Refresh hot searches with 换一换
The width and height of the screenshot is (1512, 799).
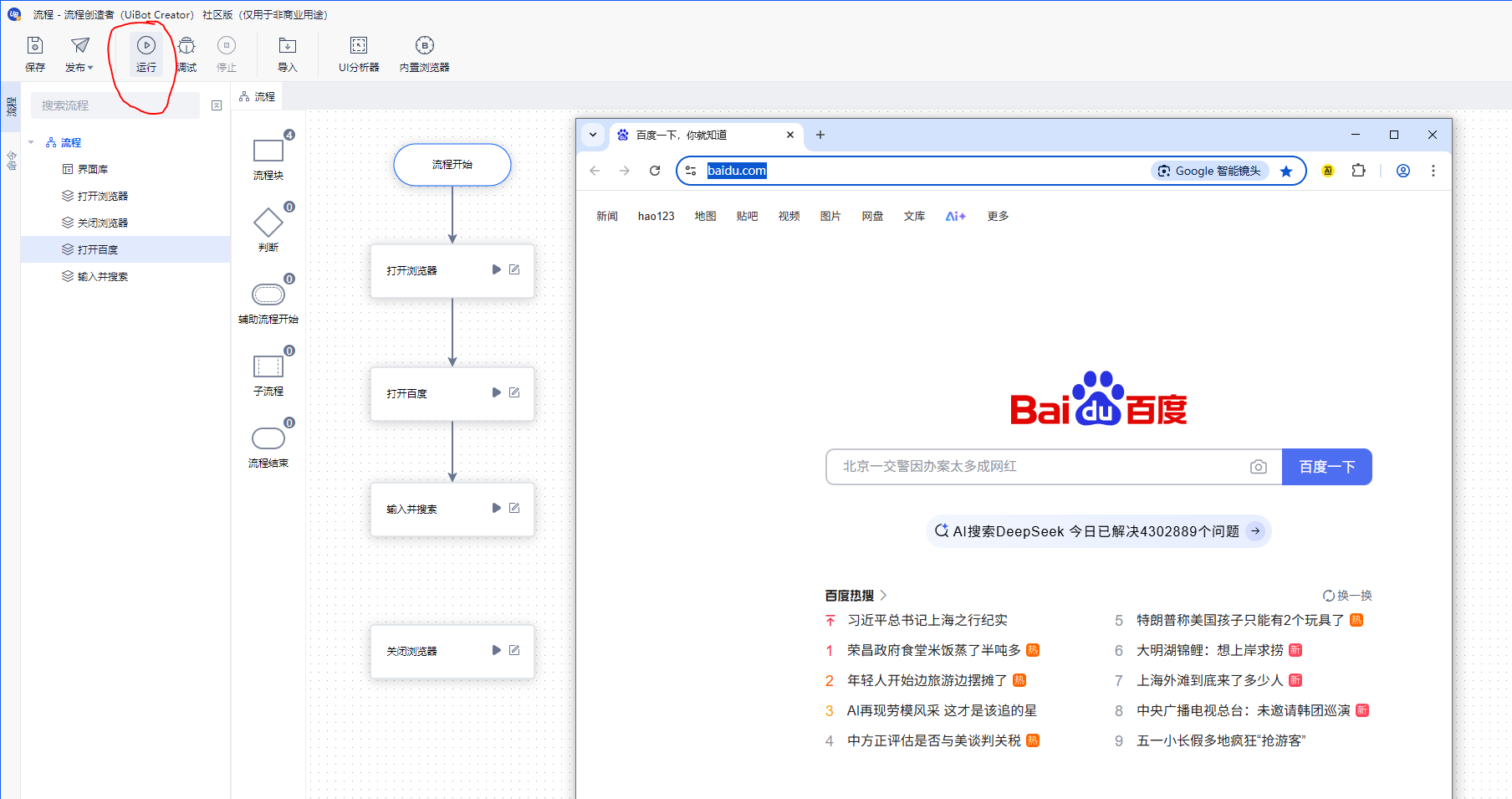pos(1347,596)
